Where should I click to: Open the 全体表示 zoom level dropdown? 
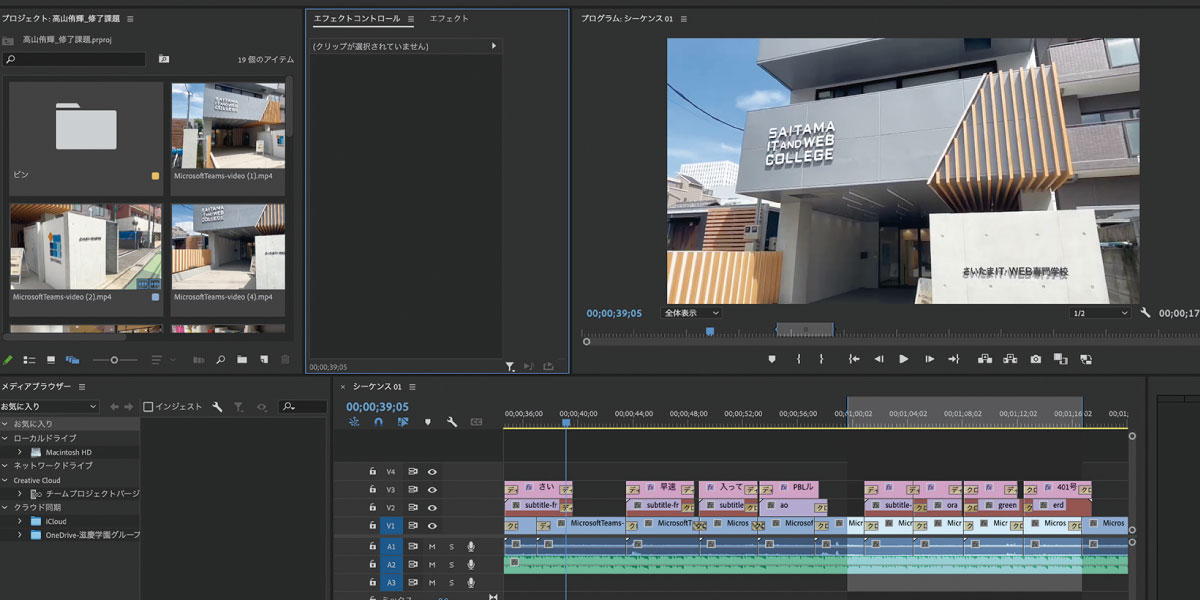[x=692, y=313]
